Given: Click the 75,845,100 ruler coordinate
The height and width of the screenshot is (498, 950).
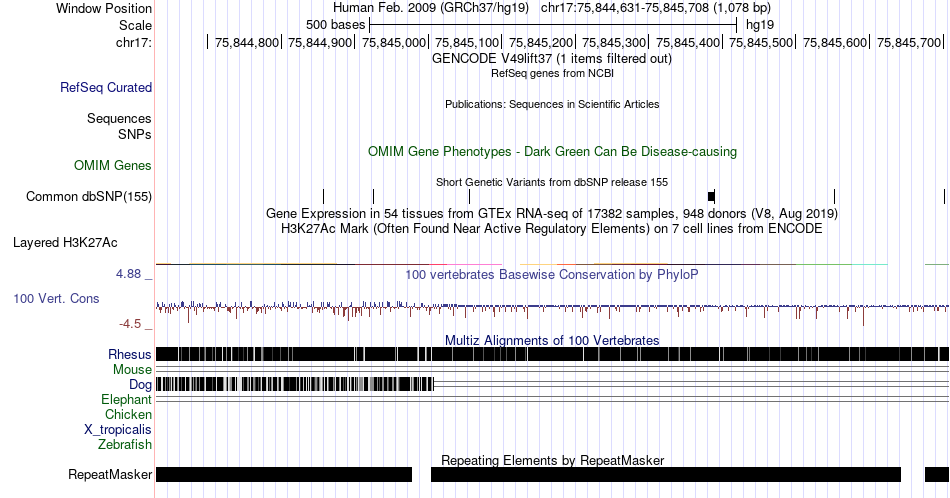Looking at the screenshot, I should 467,42.
